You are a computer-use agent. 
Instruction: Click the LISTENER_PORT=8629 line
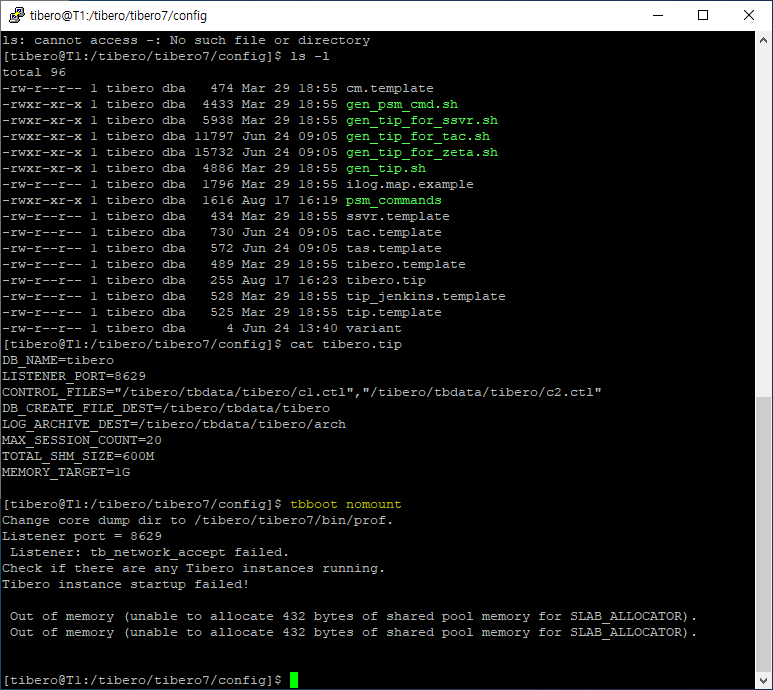coord(74,377)
